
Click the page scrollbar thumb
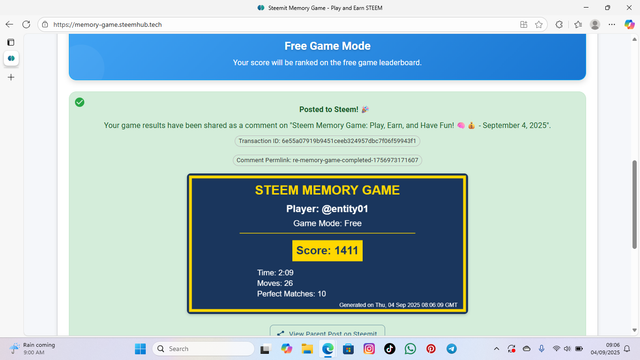coord(634,204)
